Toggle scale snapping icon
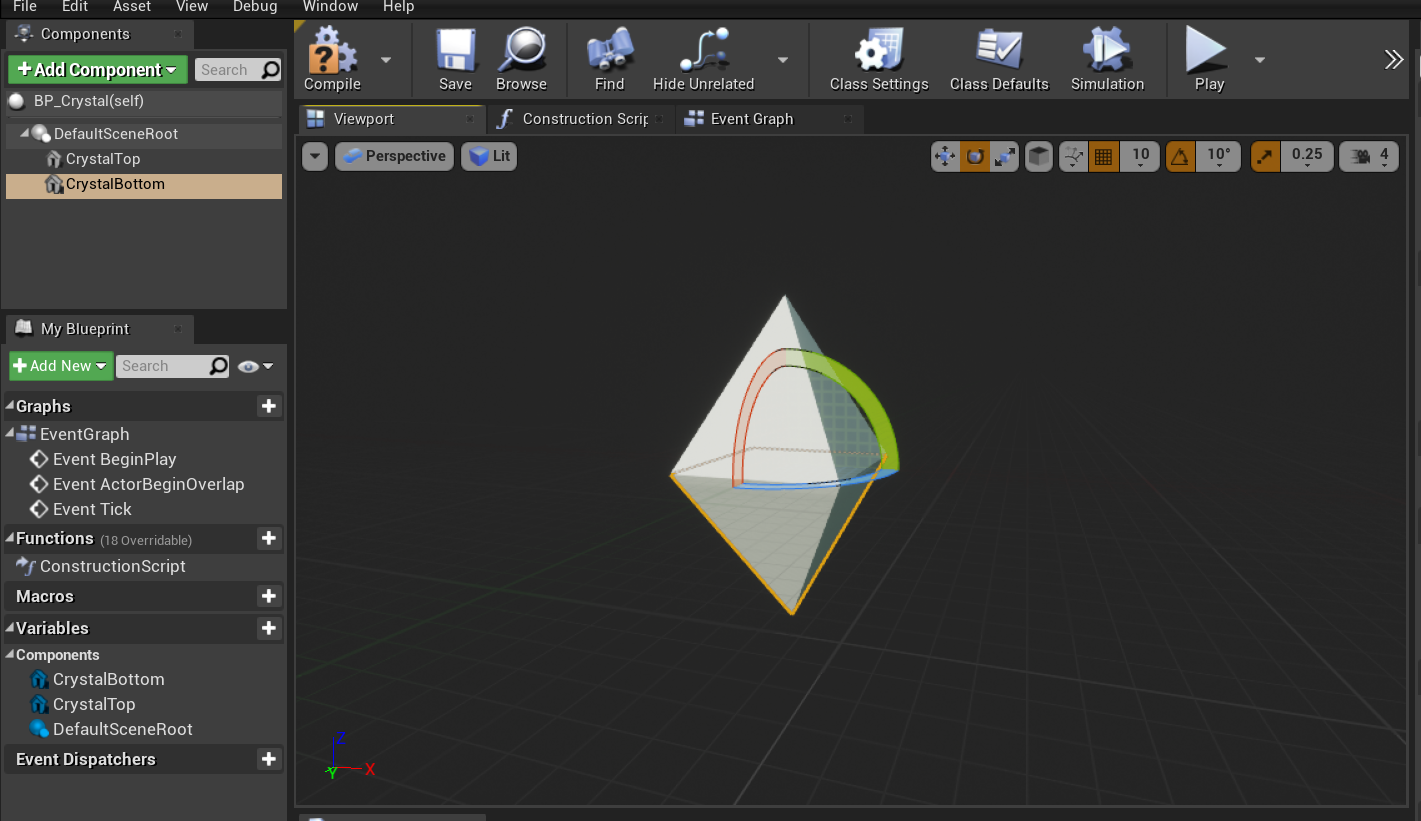Image resolution: width=1421 pixels, height=821 pixels. coord(1266,156)
